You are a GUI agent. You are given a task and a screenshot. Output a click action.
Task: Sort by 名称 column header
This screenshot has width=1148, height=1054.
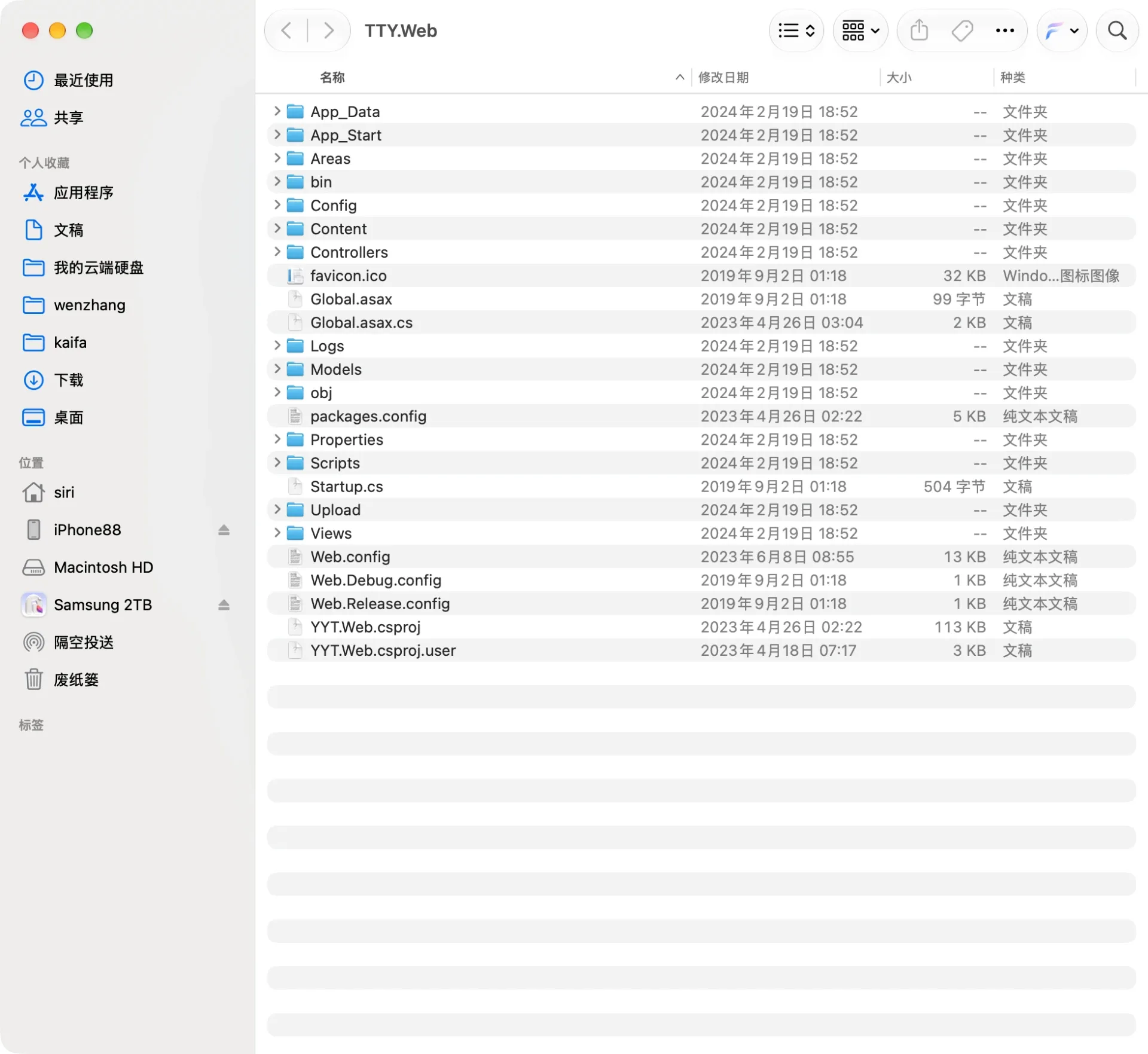[x=332, y=77]
